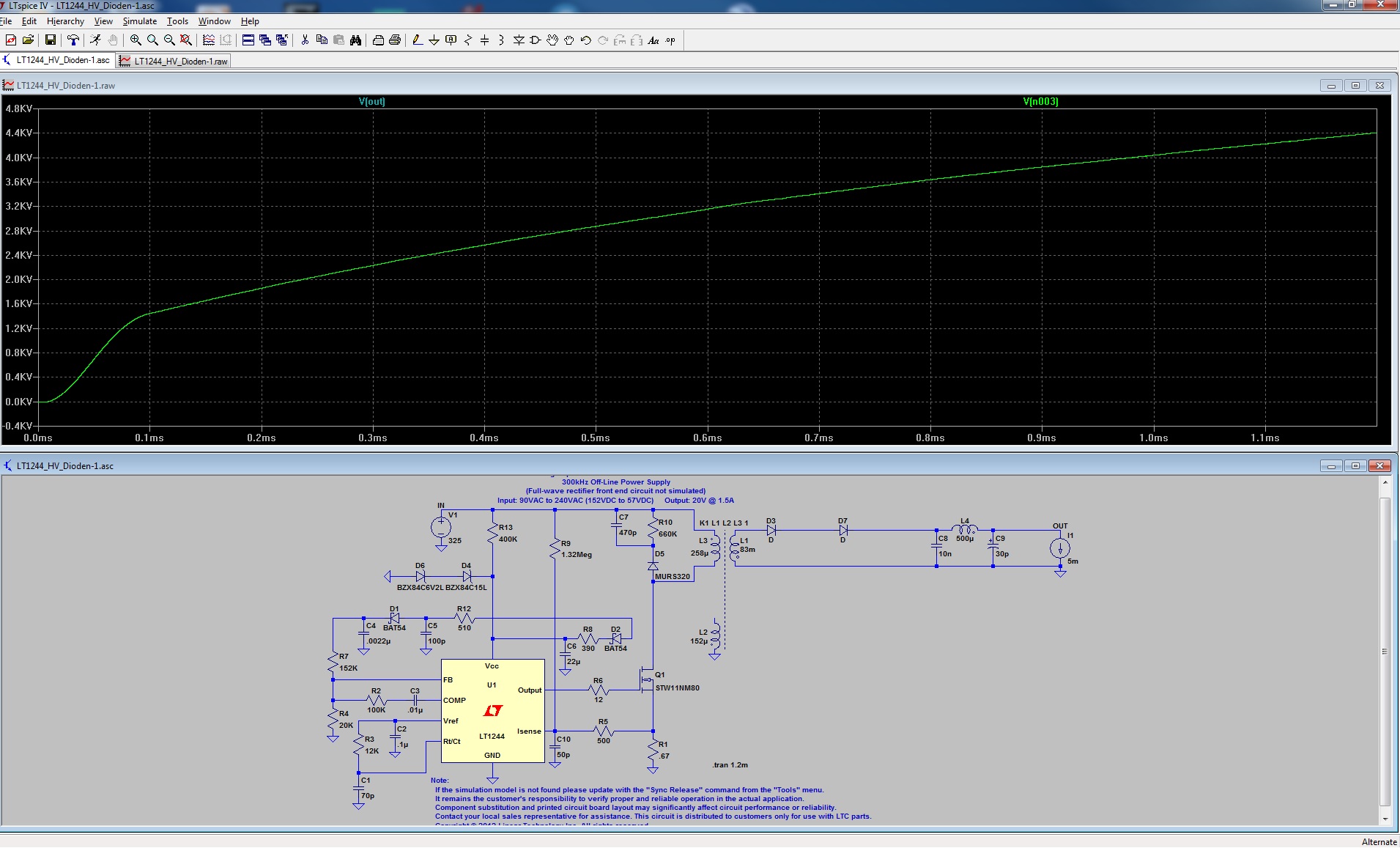This screenshot has width=1400, height=848.
Task: Zoom to fit using the crossed magnifier icon
Action: tap(186, 40)
